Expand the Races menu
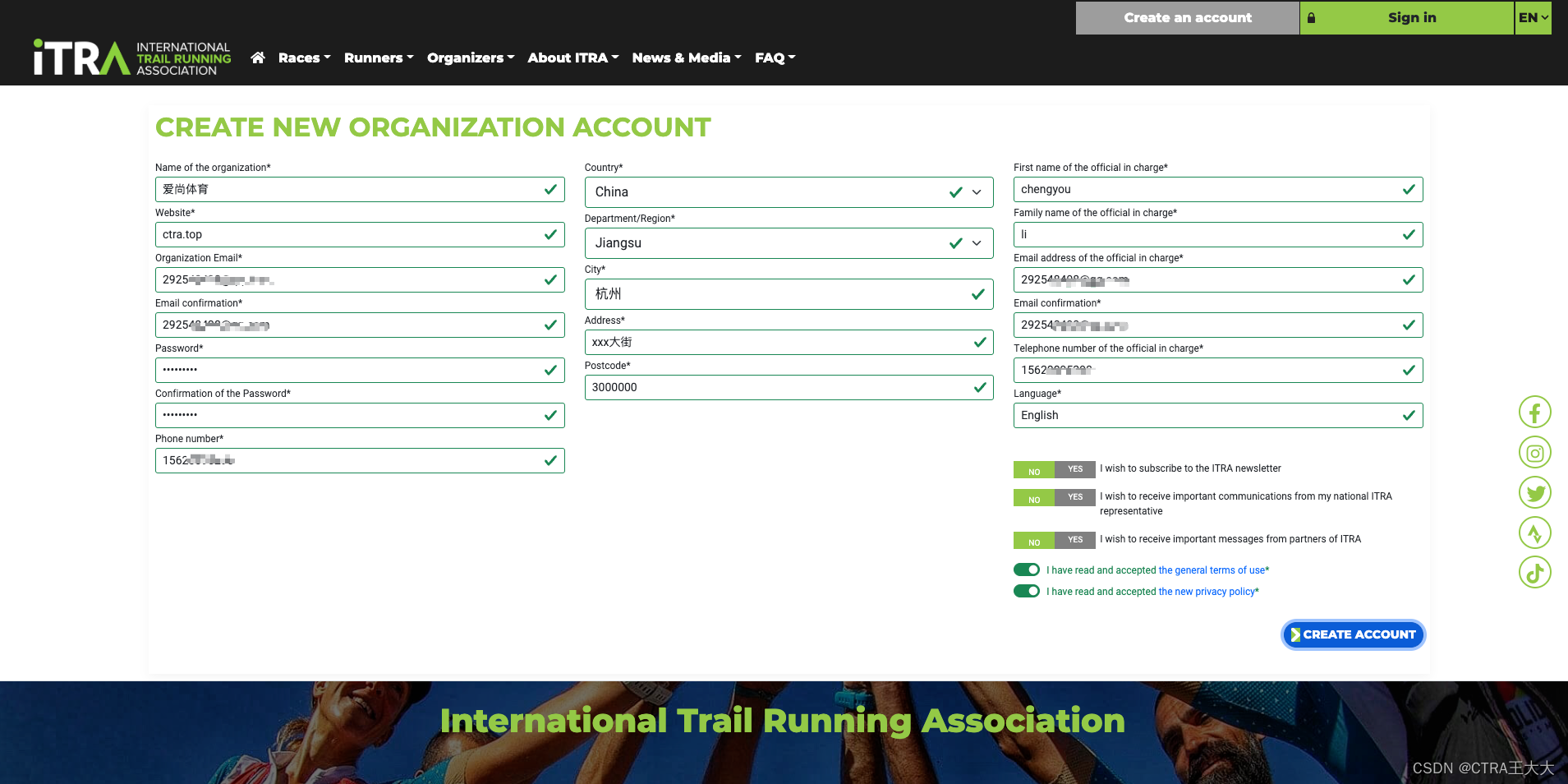 click(304, 58)
